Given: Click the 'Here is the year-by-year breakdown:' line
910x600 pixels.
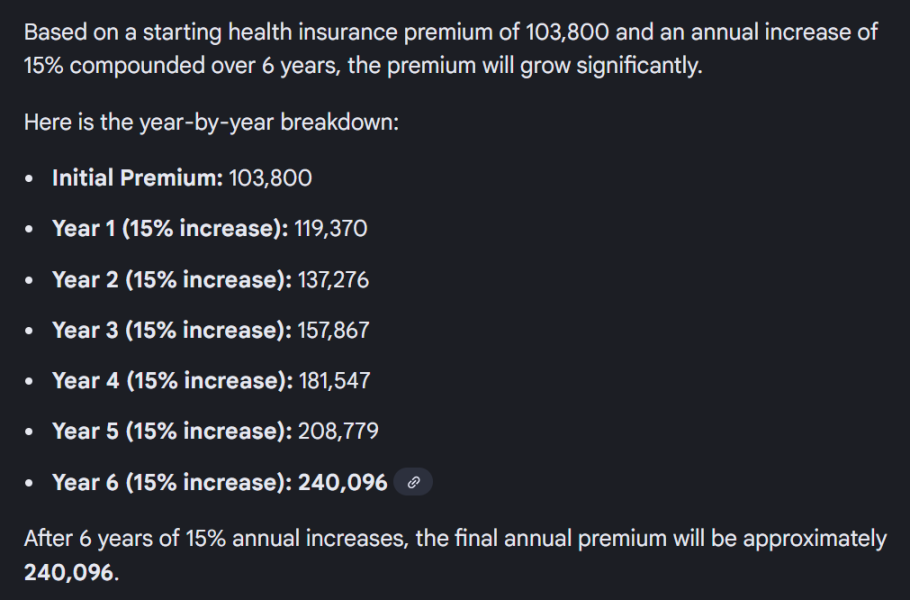Looking at the screenshot, I should point(211,123).
